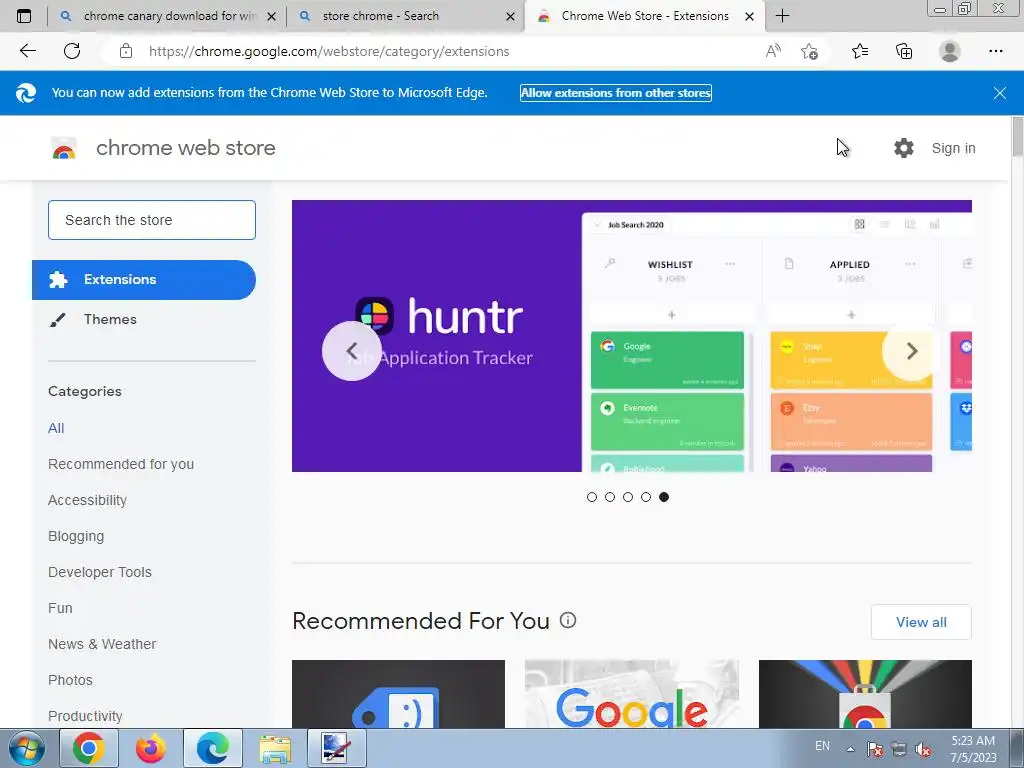Open the Collections icon
The height and width of the screenshot is (768, 1024).
(x=904, y=51)
